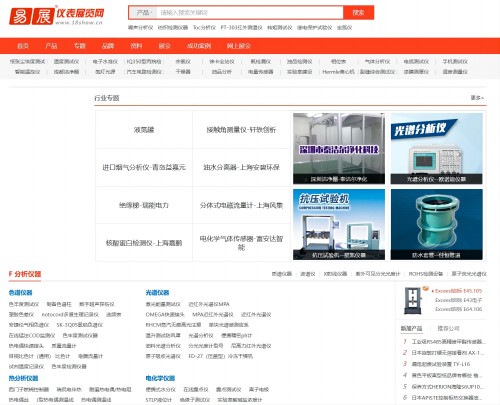Switch to the 推荐公司 tab
This screenshot has width=500, height=405.
click(448, 328)
